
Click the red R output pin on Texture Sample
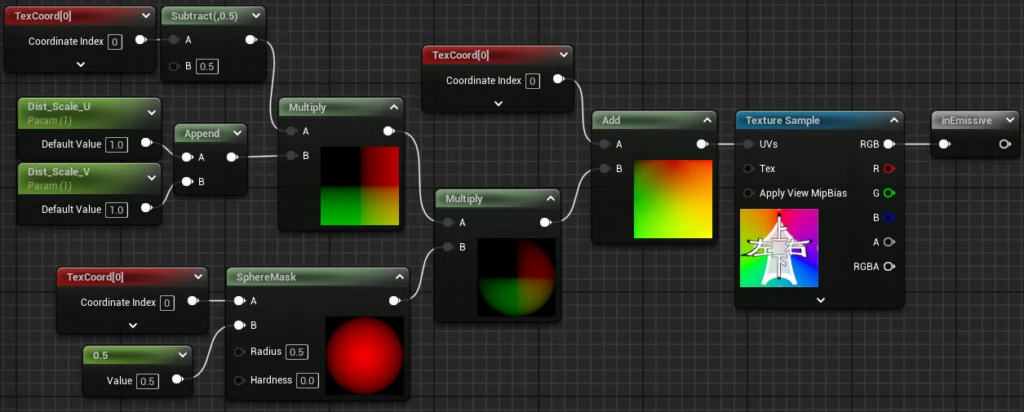pyautogui.click(x=888, y=168)
